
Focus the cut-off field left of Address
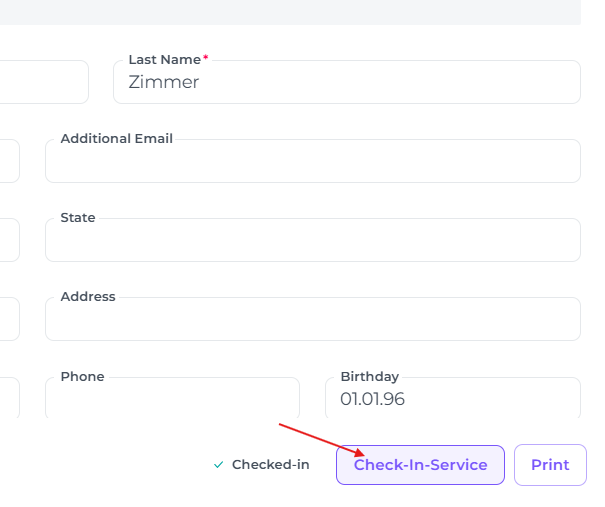9,319
